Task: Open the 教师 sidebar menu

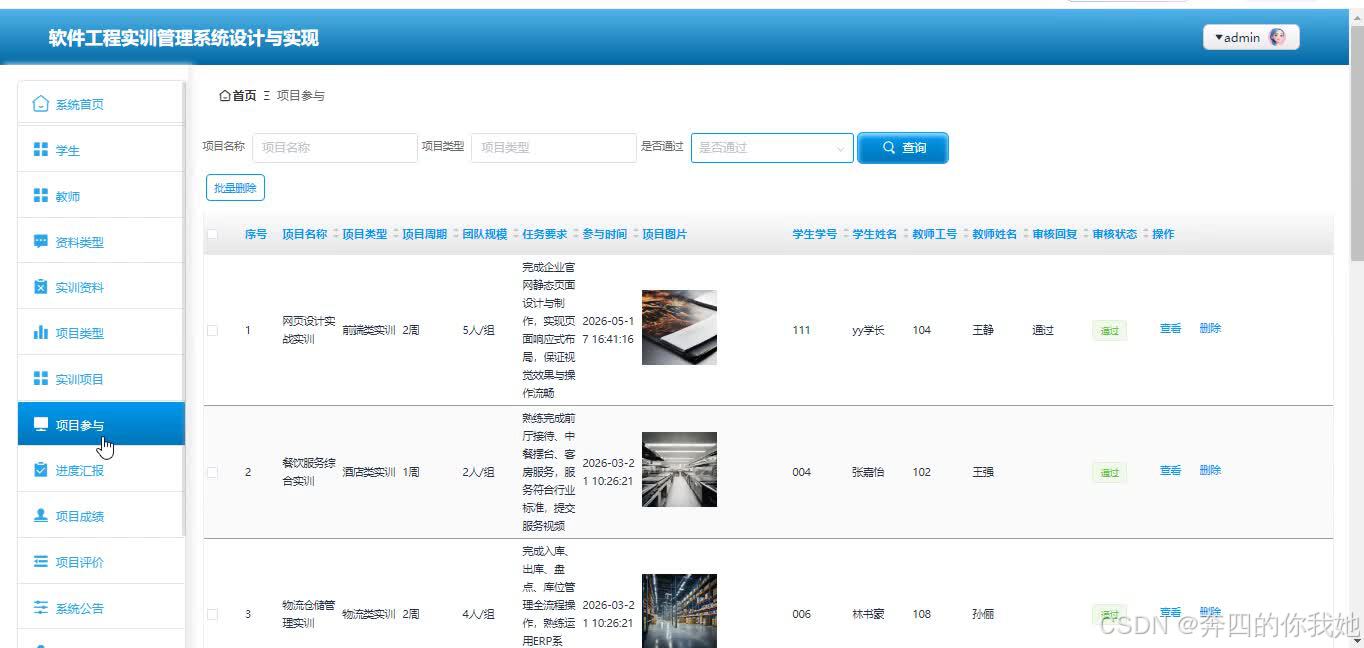Action: 101,196
